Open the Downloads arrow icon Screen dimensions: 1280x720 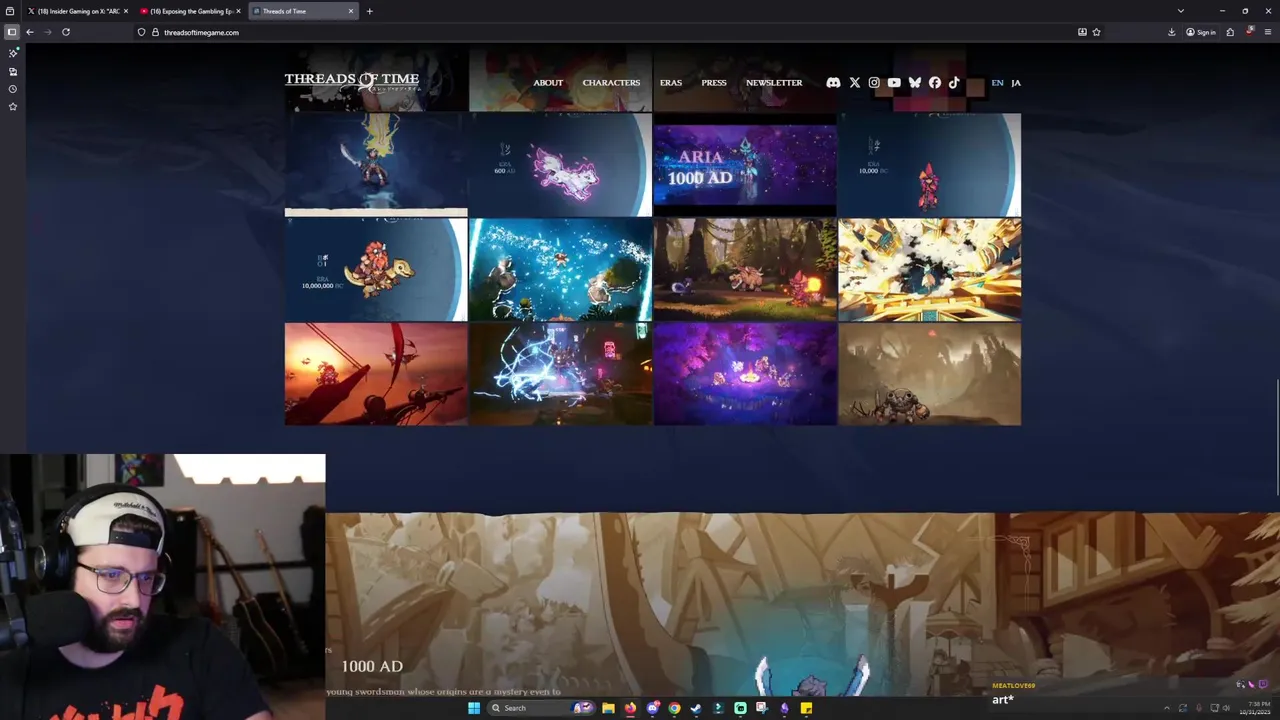tap(1171, 32)
